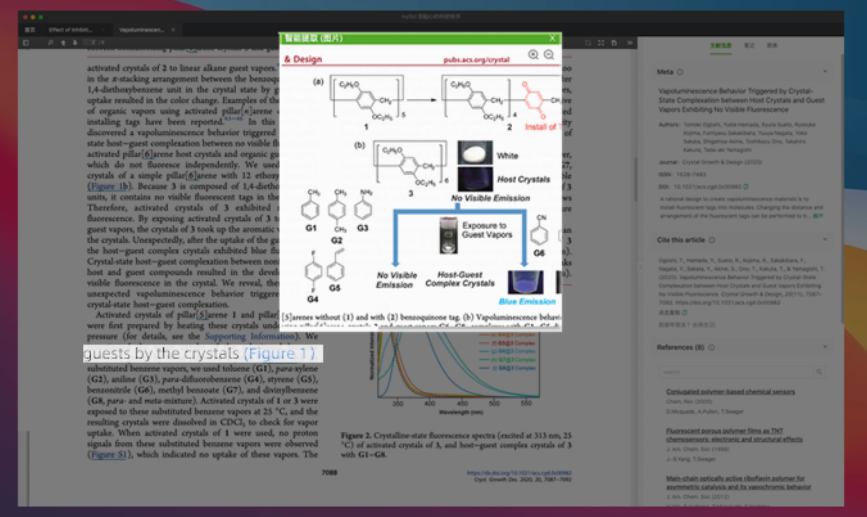Viewport: 867px width, 517px height.
Task: Click the magnifier icon in references search
Action: coord(819,372)
